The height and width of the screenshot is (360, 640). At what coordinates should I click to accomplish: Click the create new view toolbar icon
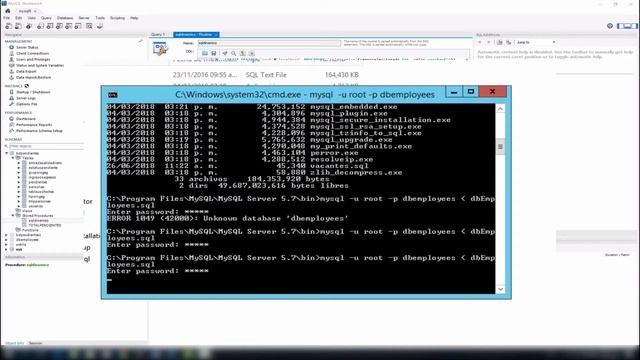coord(59,26)
